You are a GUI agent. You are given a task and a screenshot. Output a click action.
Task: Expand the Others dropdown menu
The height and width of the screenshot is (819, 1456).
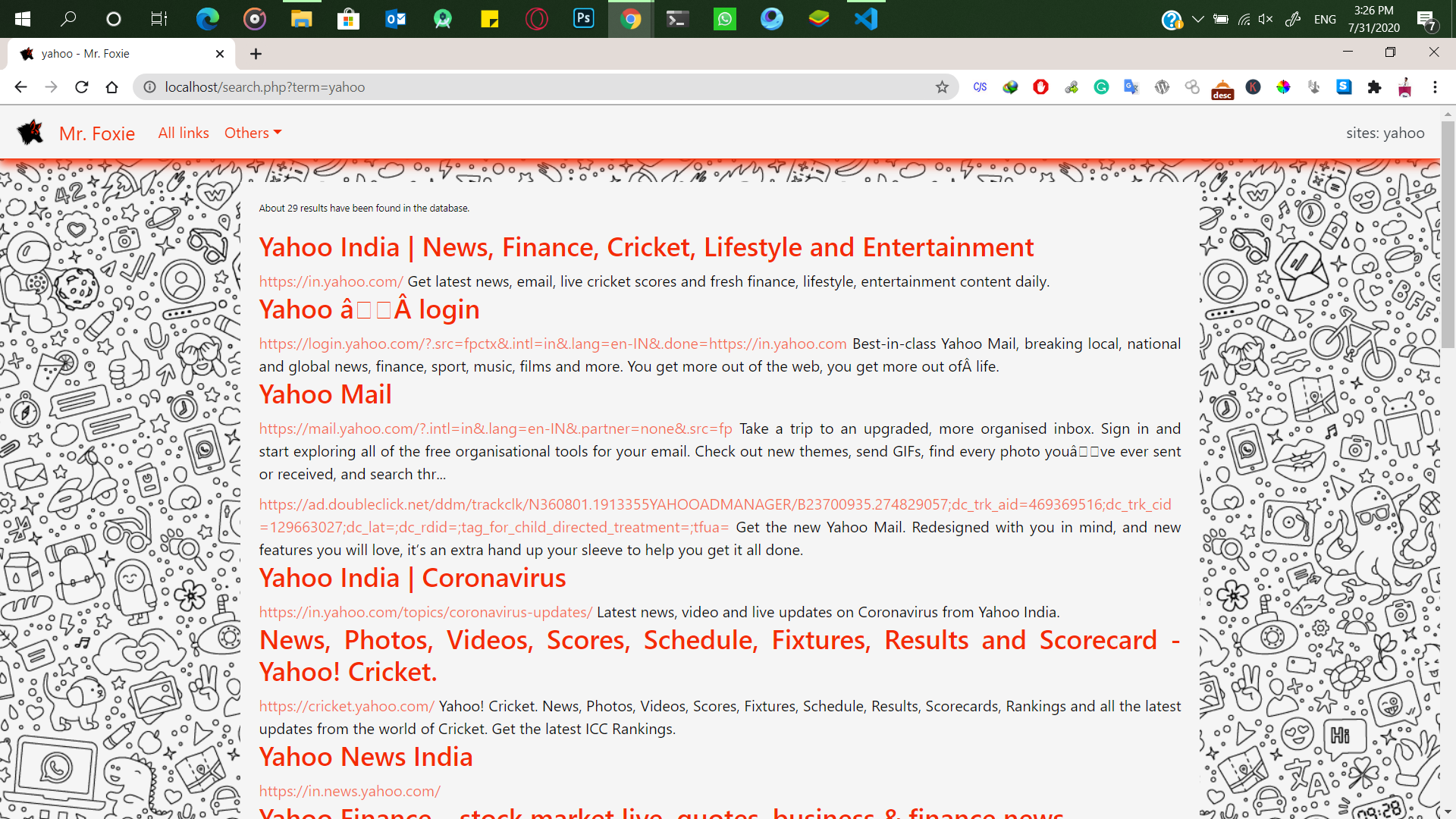click(253, 133)
